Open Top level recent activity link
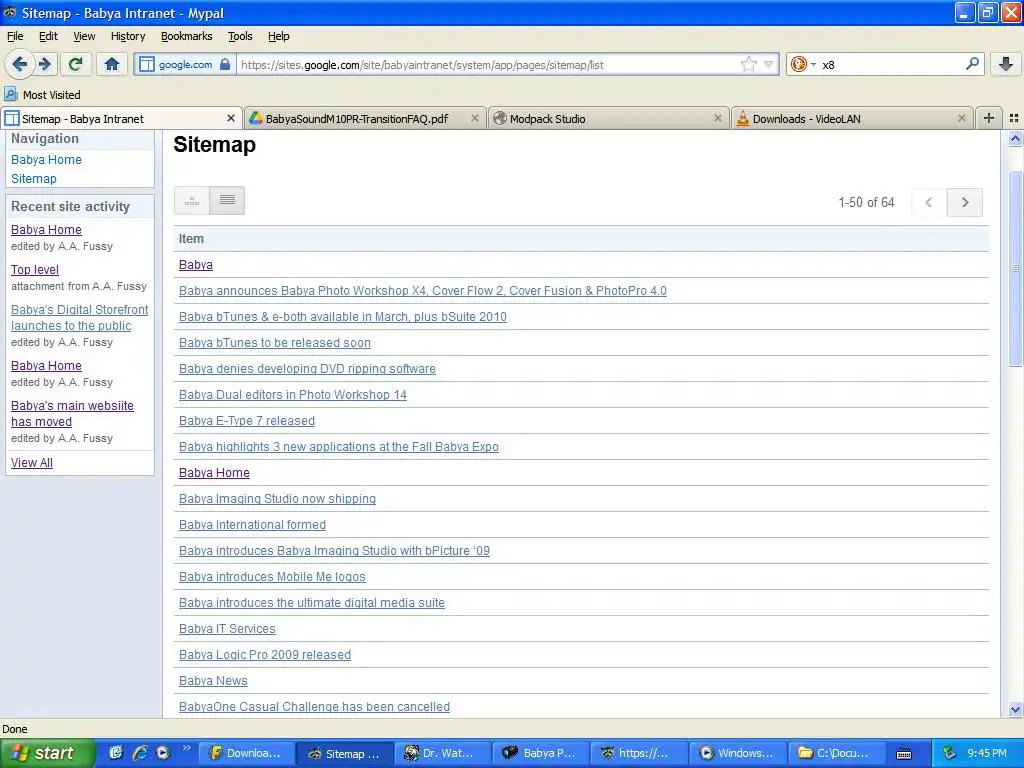1024x768 pixels. pyautogui.click(x=35, y=270)
